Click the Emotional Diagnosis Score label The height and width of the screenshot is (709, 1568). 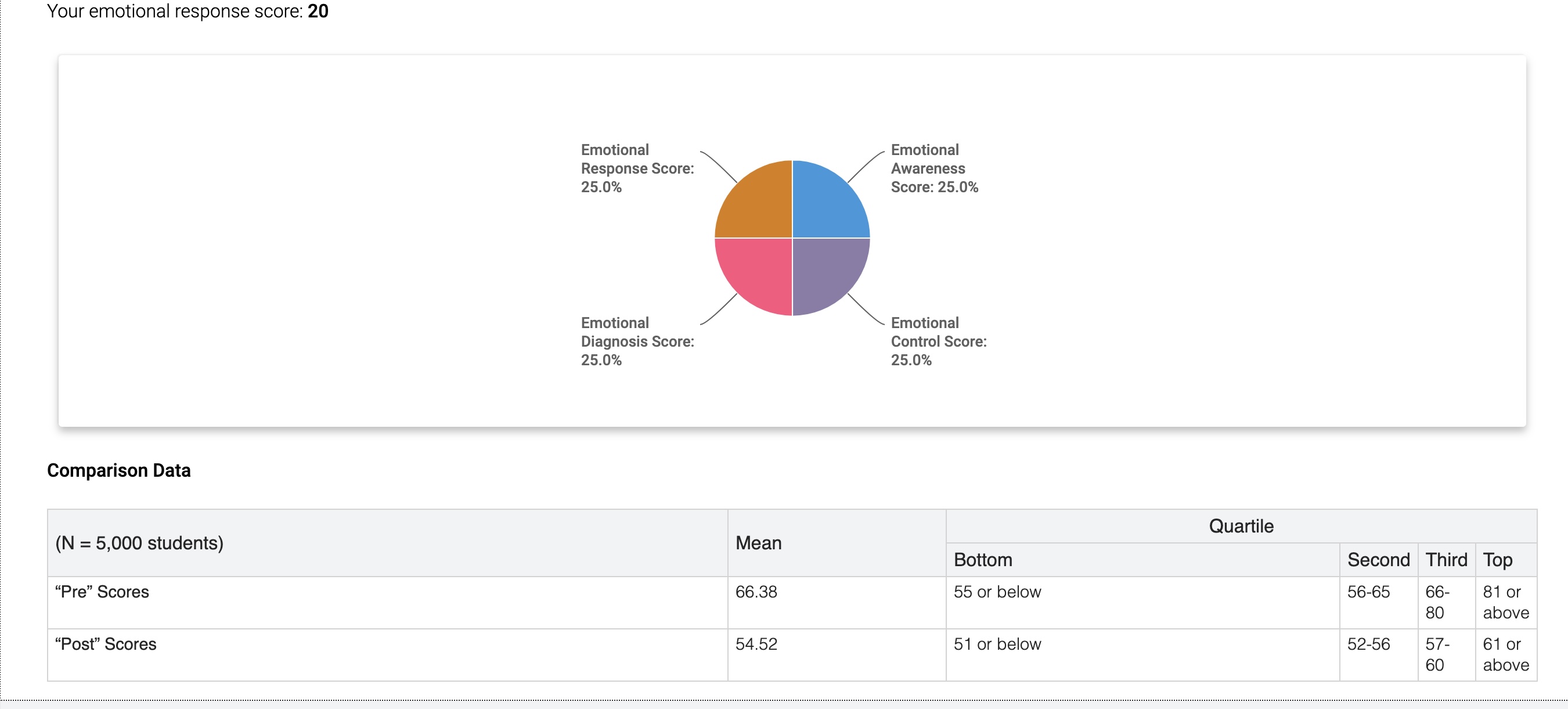tap(637, 341)
